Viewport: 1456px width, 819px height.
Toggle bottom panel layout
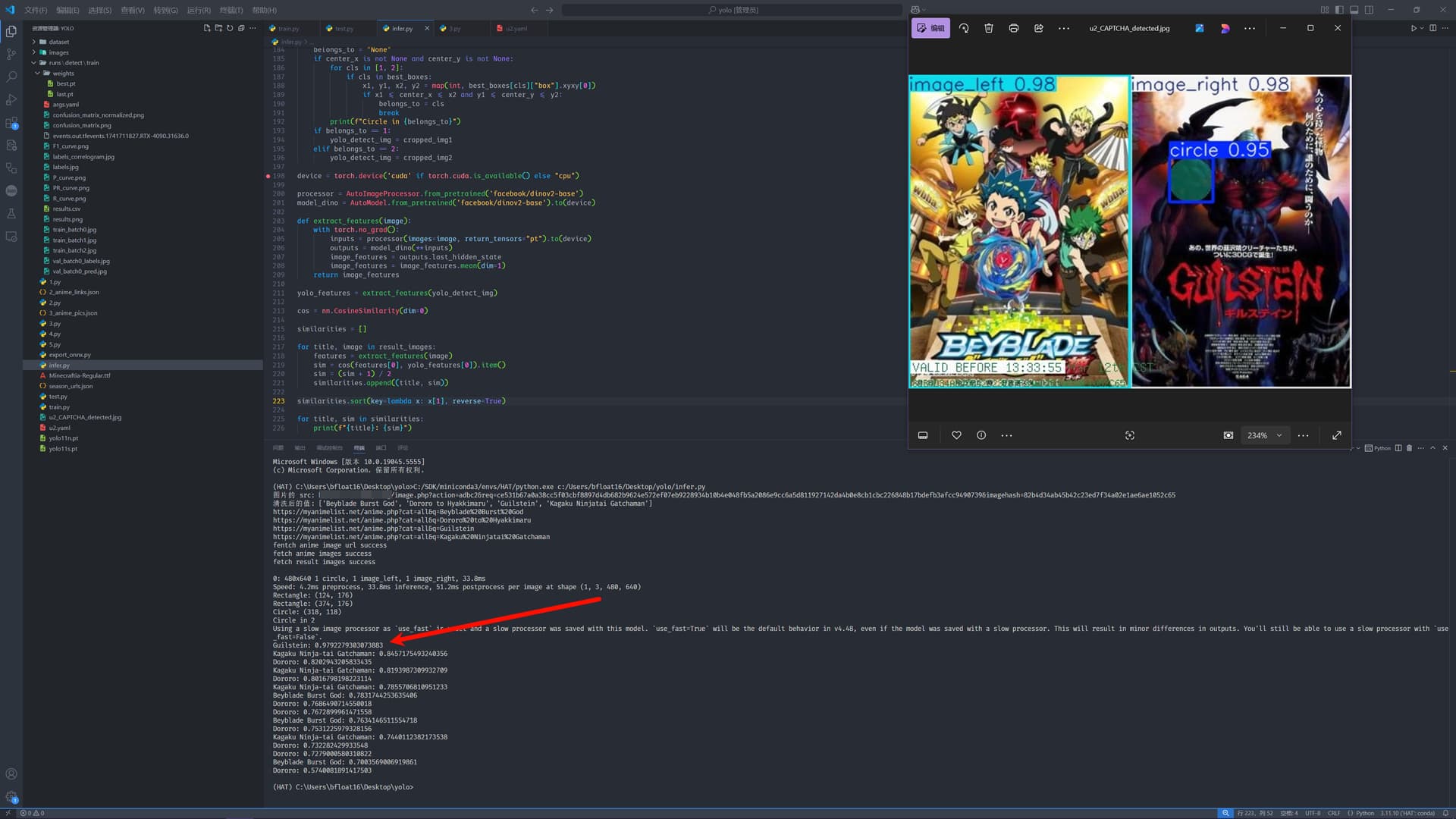pyautogui.click(x=1354, y=10)
